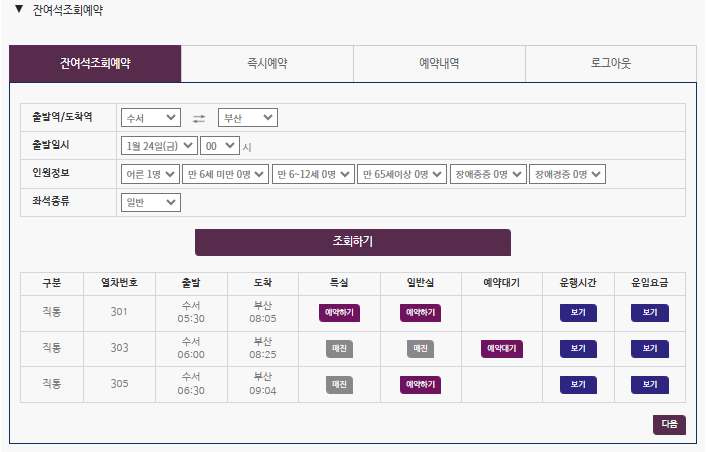
Task: Click the 조회하기 search button
Action: click(353, 242)
